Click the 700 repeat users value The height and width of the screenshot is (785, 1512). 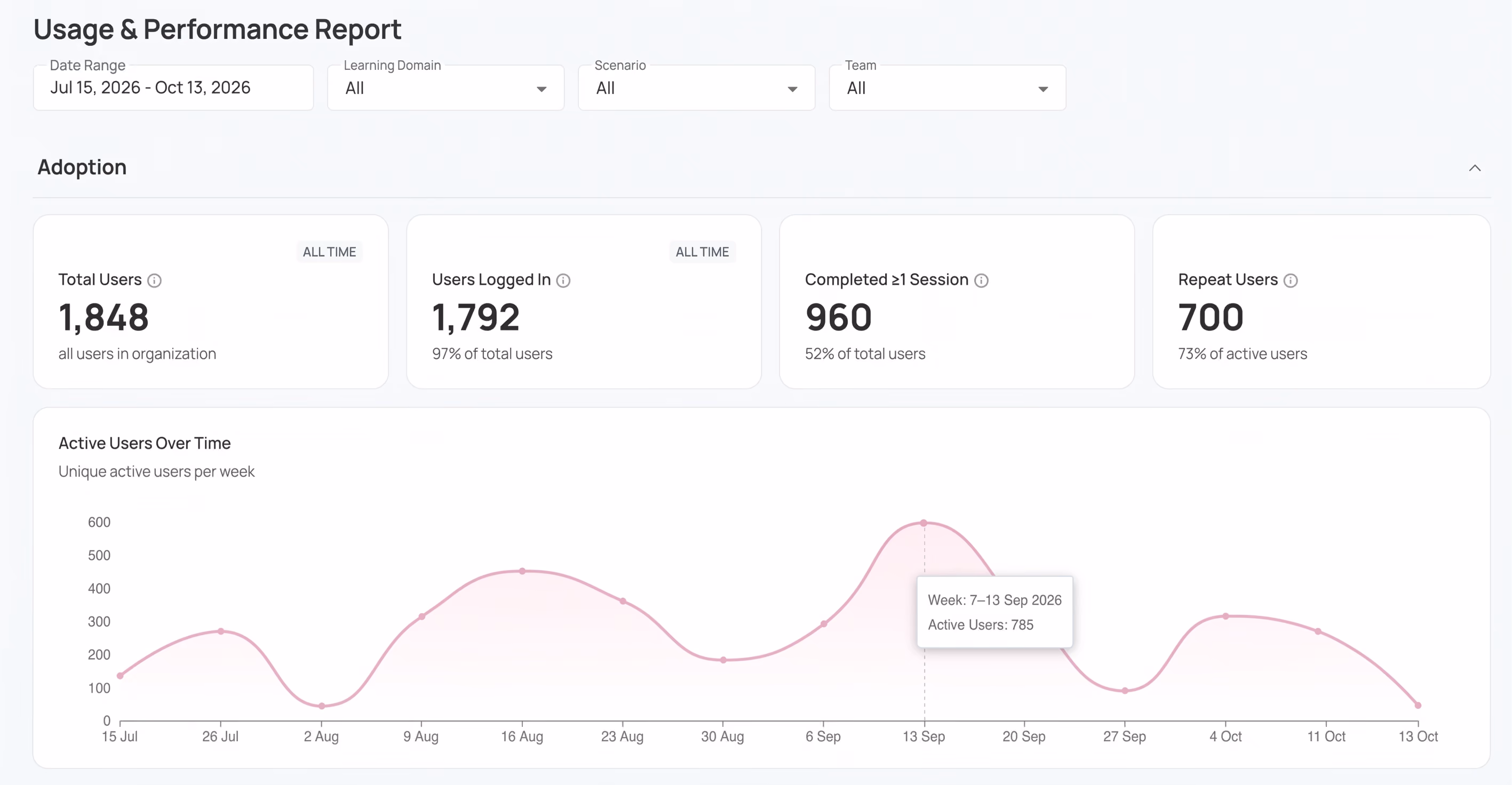[x=1211, y=317]
